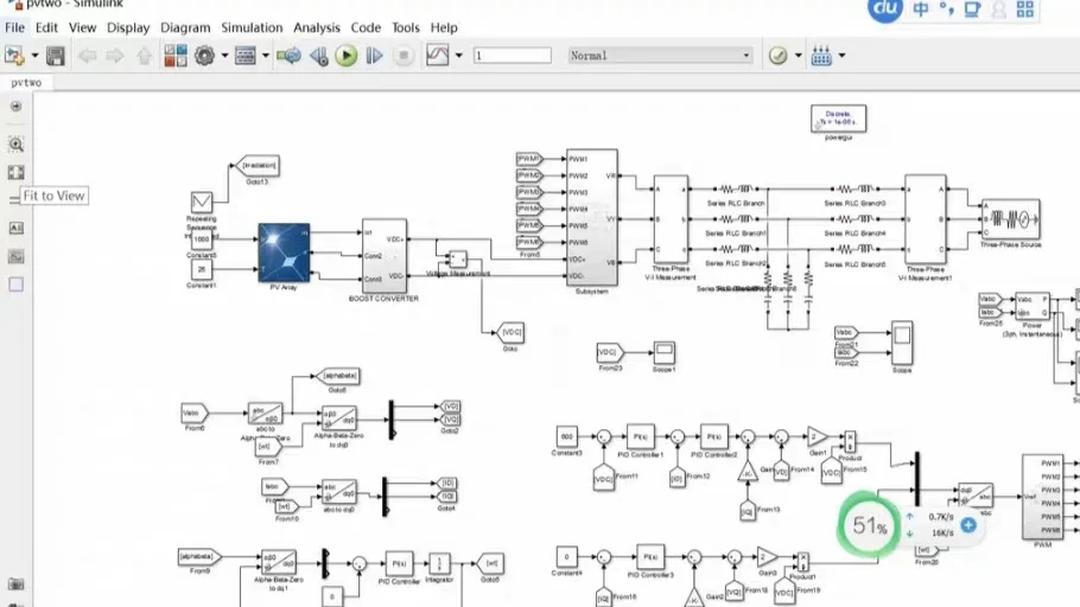Click the Image insert icon in palette
The height and width of the screenshot is (607, 1080).
pos(16,257)
